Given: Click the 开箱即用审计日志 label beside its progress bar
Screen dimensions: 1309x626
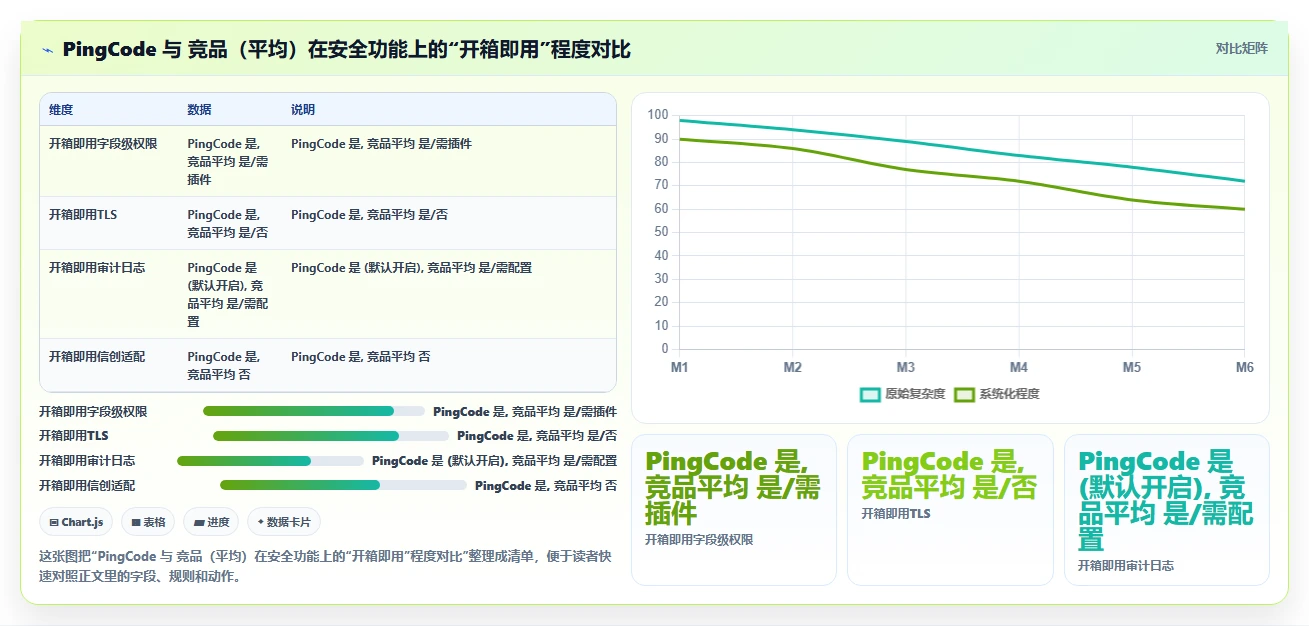Looking at the screenshot, I should click(x=87, y=461).
